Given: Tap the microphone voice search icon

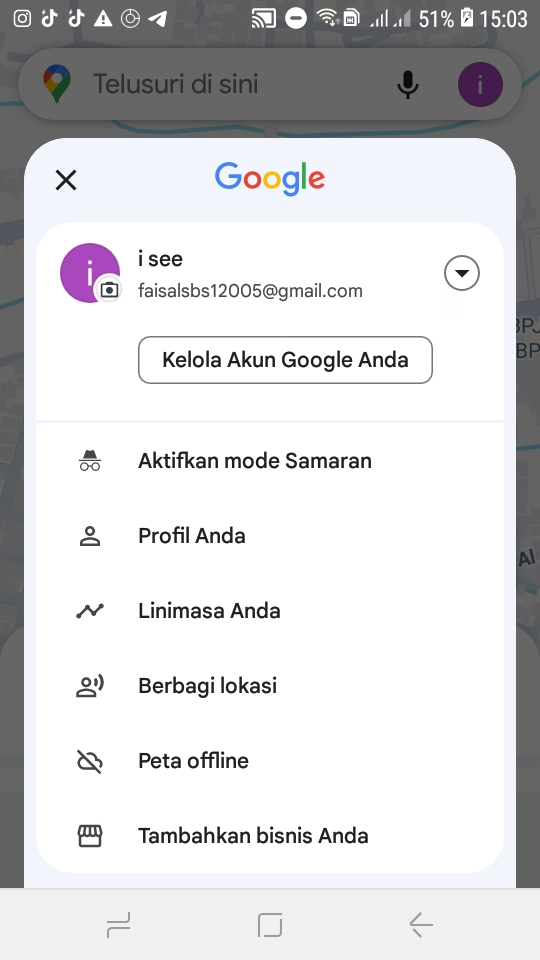Looking at the screenshot, I should point(408,84).
